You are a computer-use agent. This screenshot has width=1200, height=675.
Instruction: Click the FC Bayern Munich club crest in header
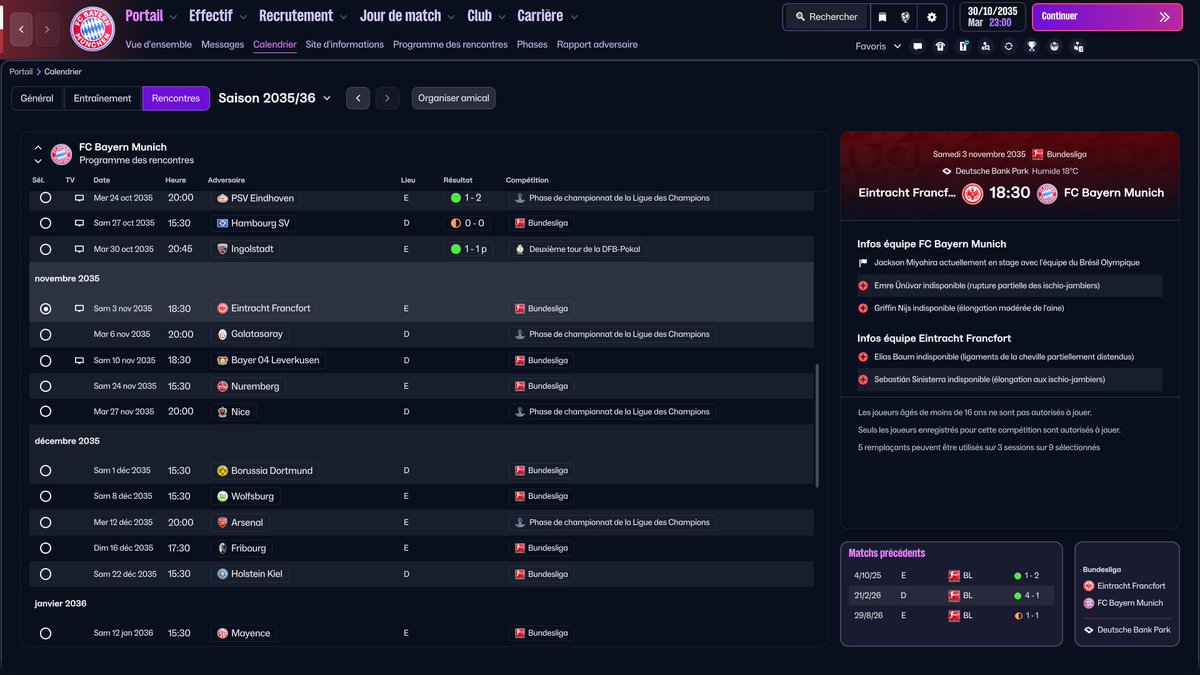tap(92, 29)
